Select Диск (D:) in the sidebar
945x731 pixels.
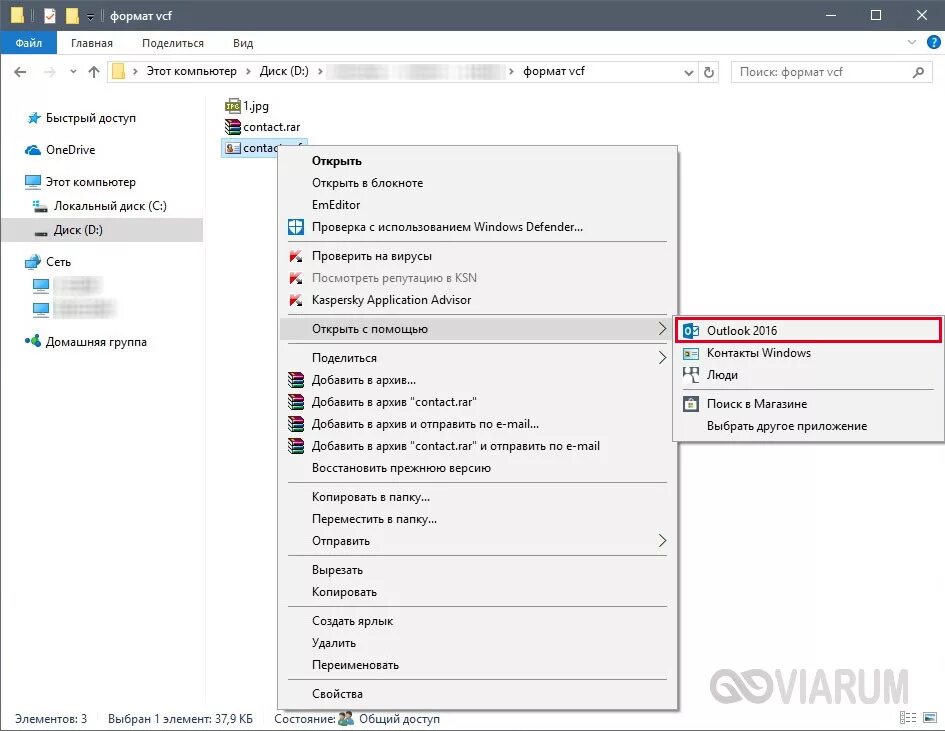(101, 230)
